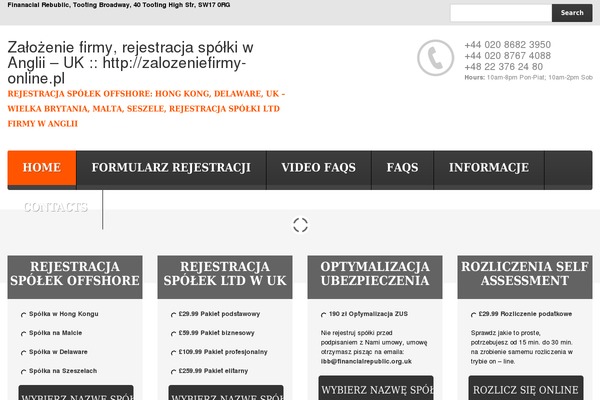Click phone number +44 020 8682 3950
This screenshot has width=600, height=400.
coord(507,45)
